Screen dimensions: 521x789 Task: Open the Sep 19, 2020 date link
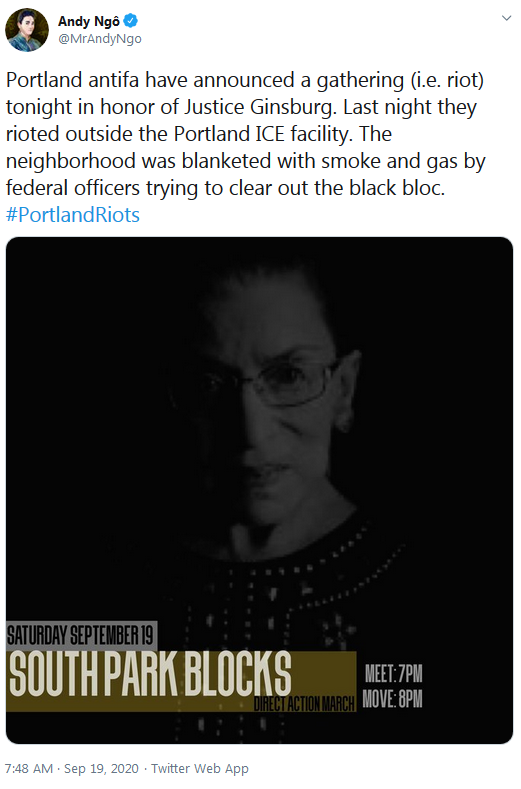click(101, 768)
